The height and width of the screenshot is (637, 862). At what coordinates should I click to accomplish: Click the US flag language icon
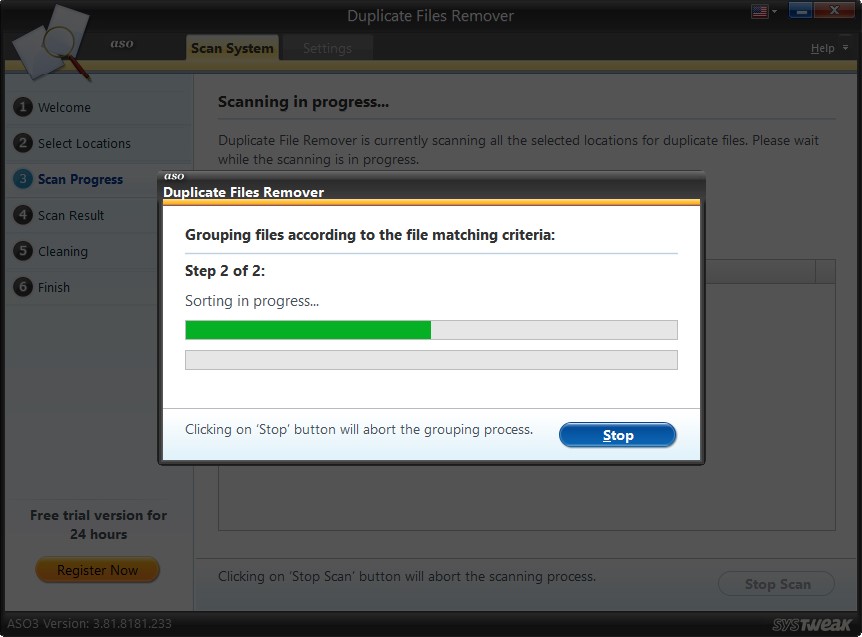coord(758,10)
